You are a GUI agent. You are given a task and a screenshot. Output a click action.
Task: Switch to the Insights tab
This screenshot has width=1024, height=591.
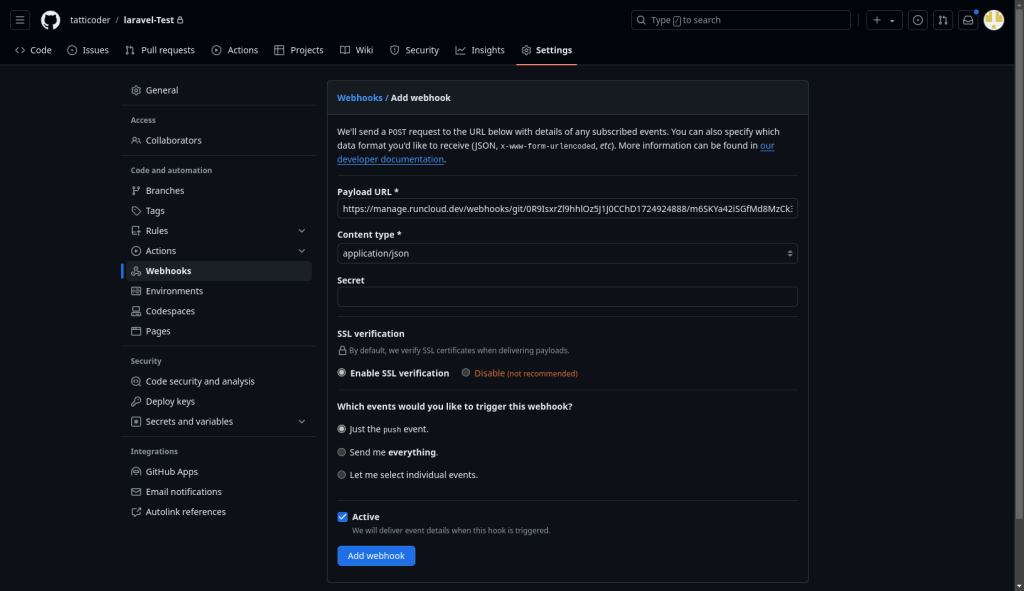[x=480, y=50]
